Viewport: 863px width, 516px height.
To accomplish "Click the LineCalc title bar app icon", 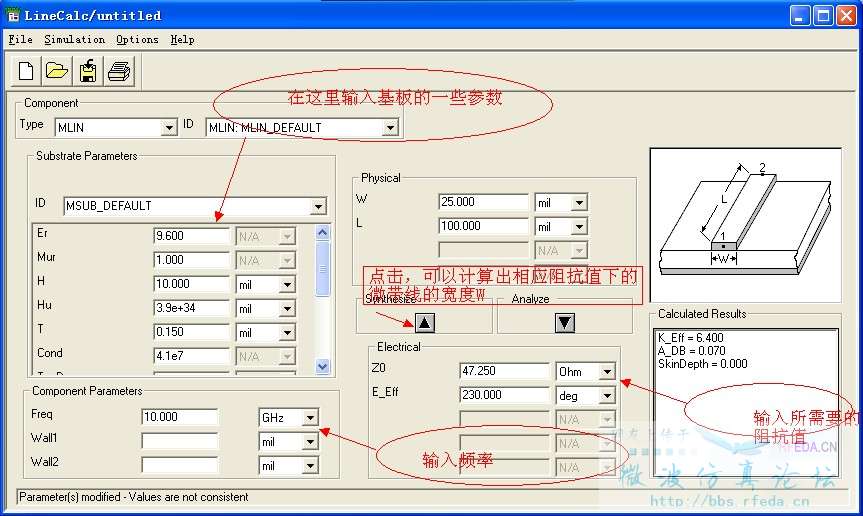I will click(13, 15).
